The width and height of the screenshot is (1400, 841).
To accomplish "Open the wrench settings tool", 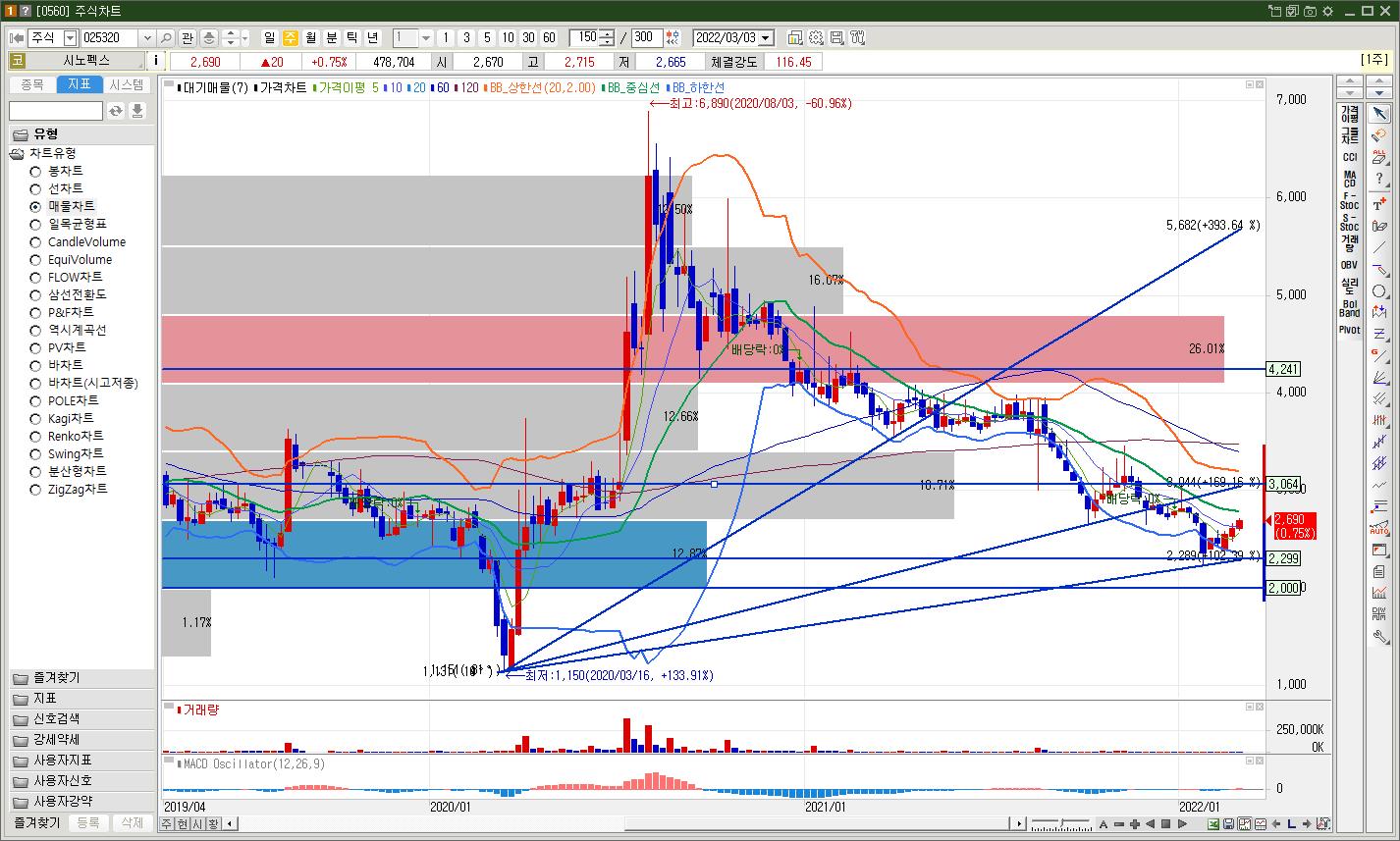I will 1379,636.
